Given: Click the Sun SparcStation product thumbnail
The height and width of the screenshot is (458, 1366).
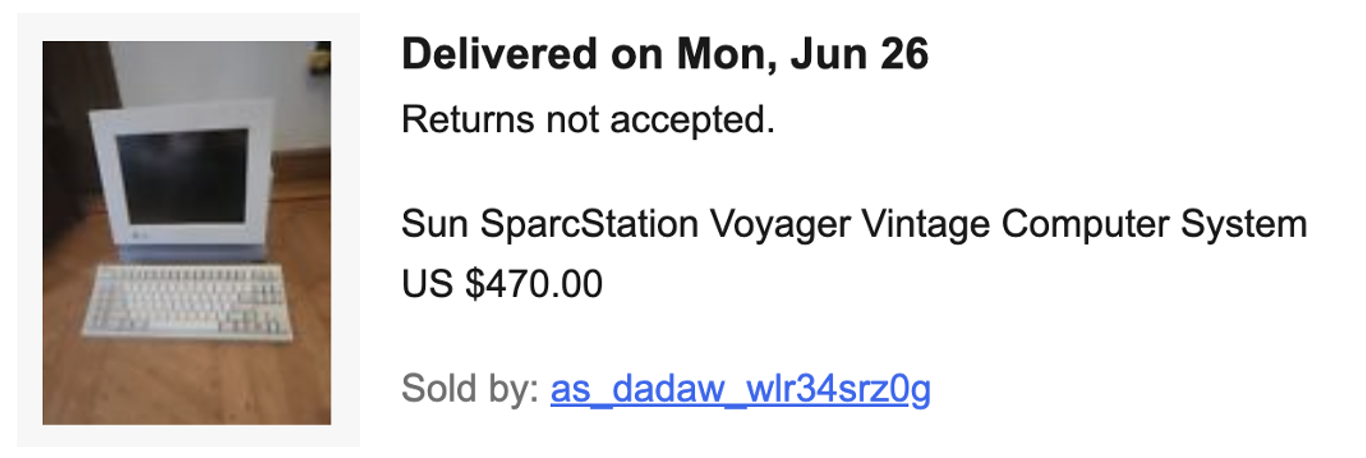Looking at the screenshot, I should tap(187, 232).
